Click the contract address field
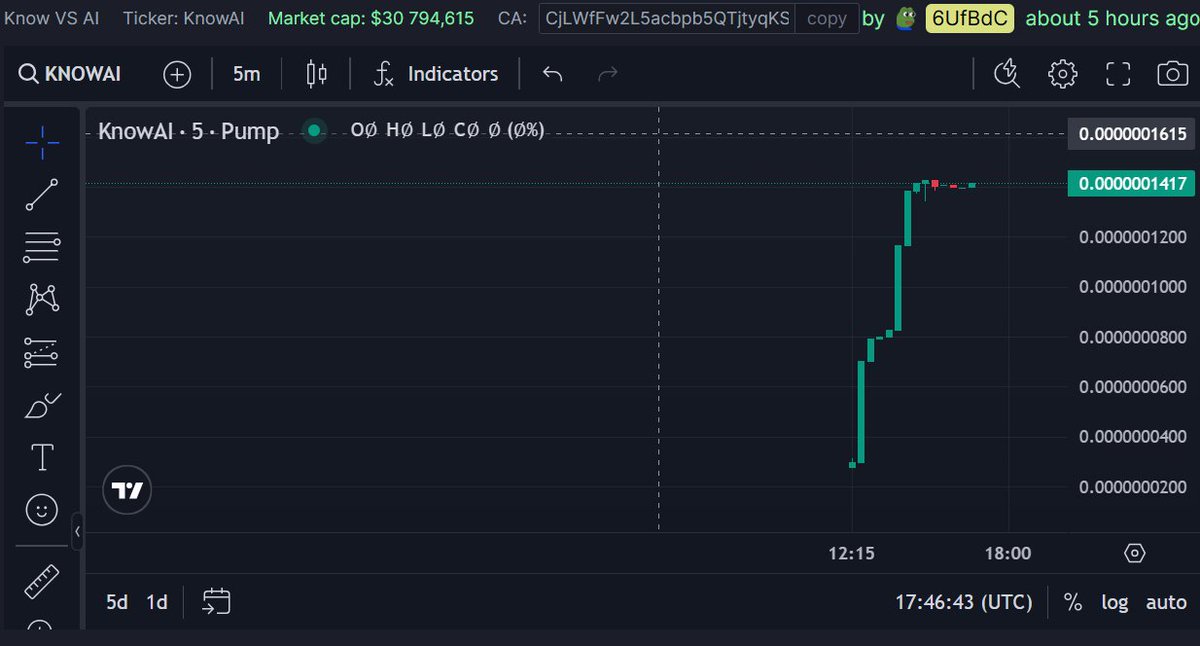This screenshot has height=646, width=1200. coord(667,18)
